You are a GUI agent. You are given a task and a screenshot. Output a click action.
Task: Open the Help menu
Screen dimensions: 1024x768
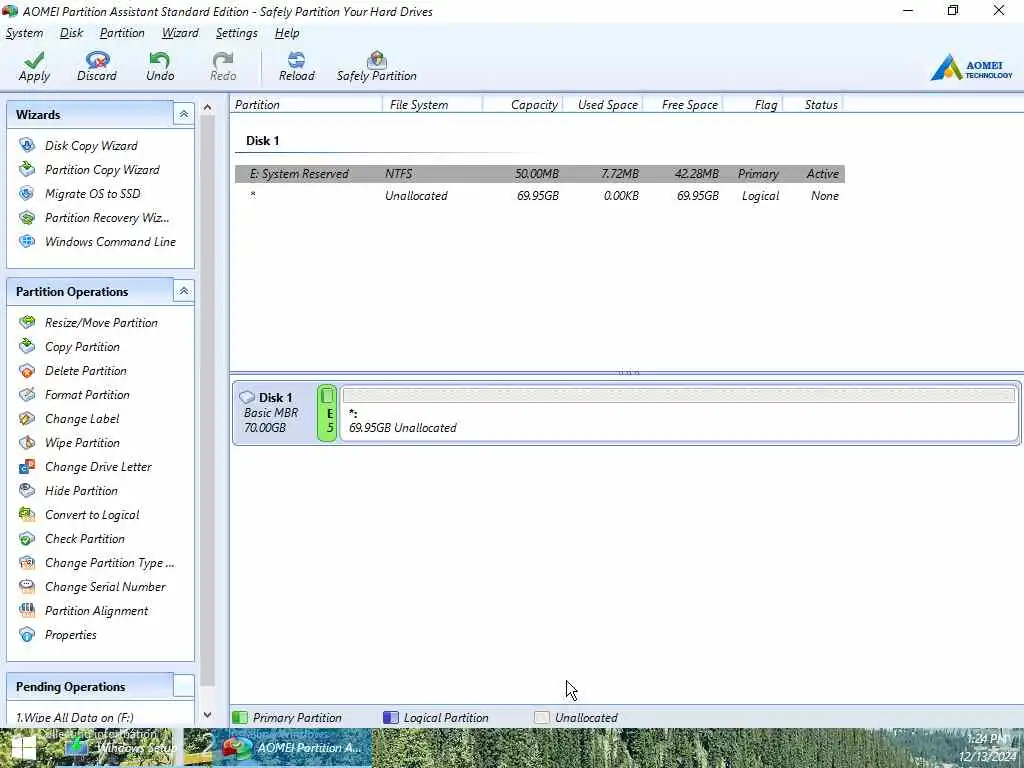287,33
